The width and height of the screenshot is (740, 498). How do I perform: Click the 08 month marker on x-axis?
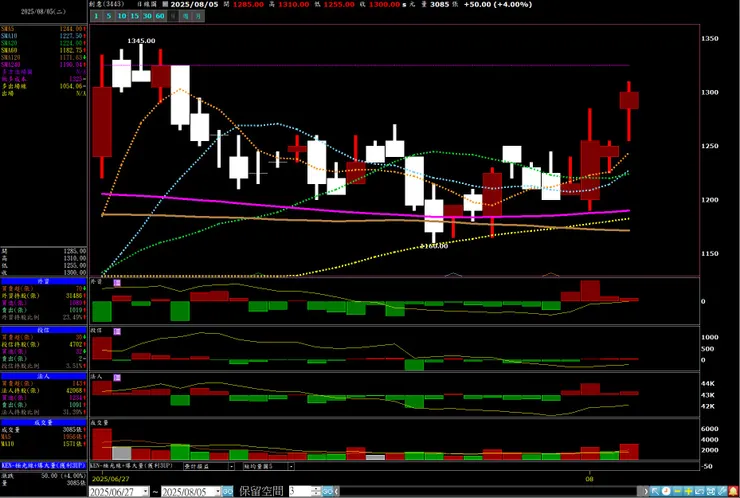[x=589, y=479]
